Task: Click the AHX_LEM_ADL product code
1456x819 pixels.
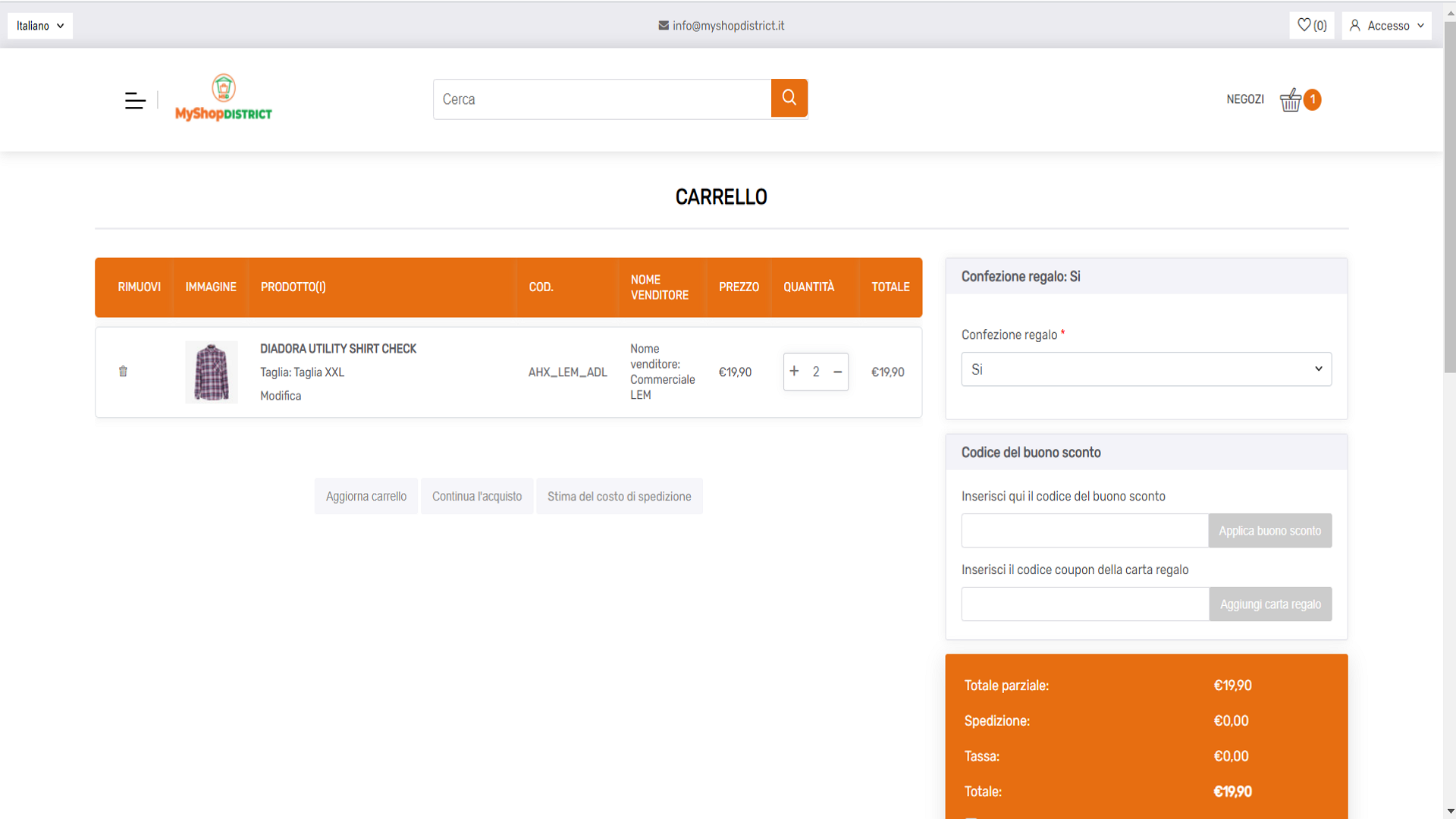Action: pos(568,372)
